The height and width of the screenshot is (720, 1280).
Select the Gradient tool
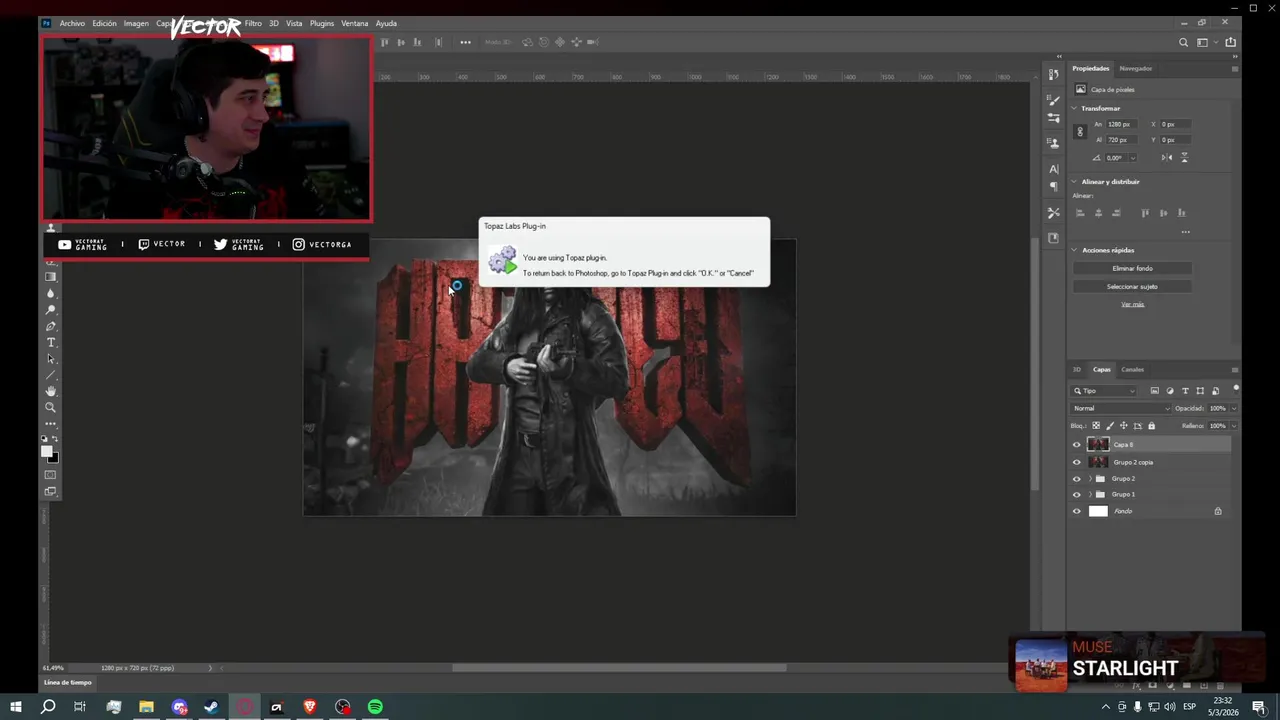[51, 277]
